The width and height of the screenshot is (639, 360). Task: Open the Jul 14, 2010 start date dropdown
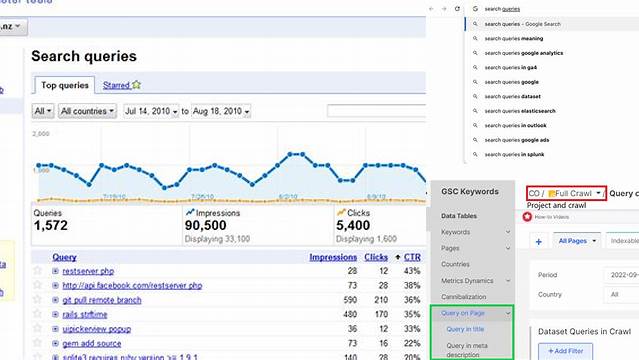coord(151,111)
